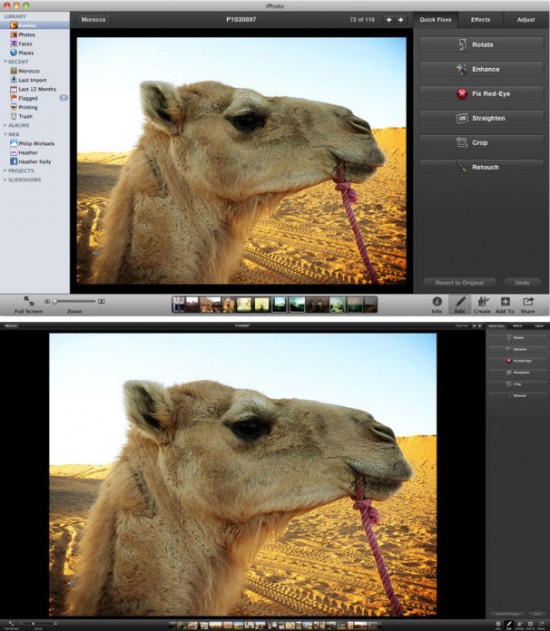Switch to the Effects tab
Viewport: 550px width, 631px height.
pos(480,20)
